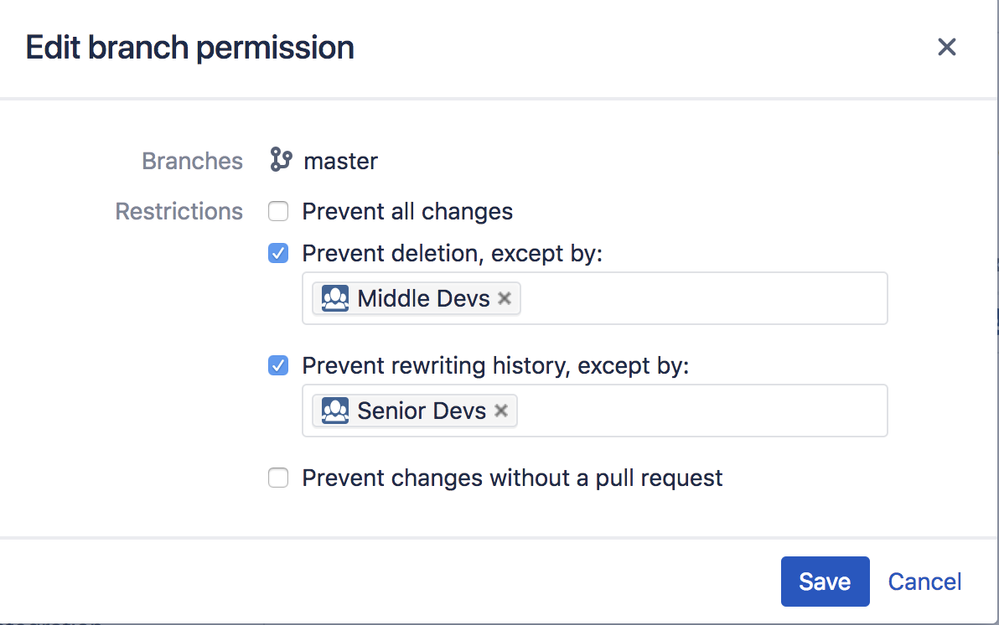Remove Middle Devs using its x icon
Image resolution: width=999 pixels, height=625 pixels.
(505, 298)
